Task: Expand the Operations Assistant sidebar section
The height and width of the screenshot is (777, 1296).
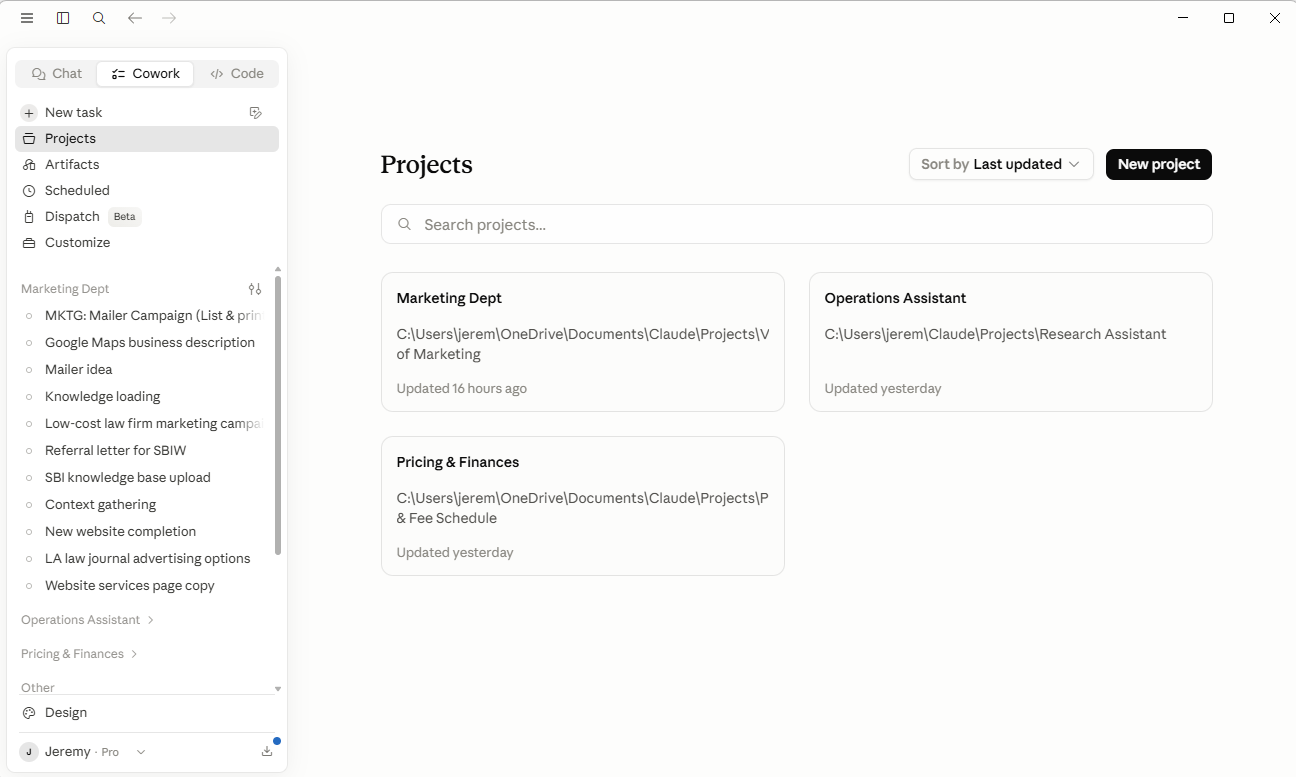Action: 87,620
